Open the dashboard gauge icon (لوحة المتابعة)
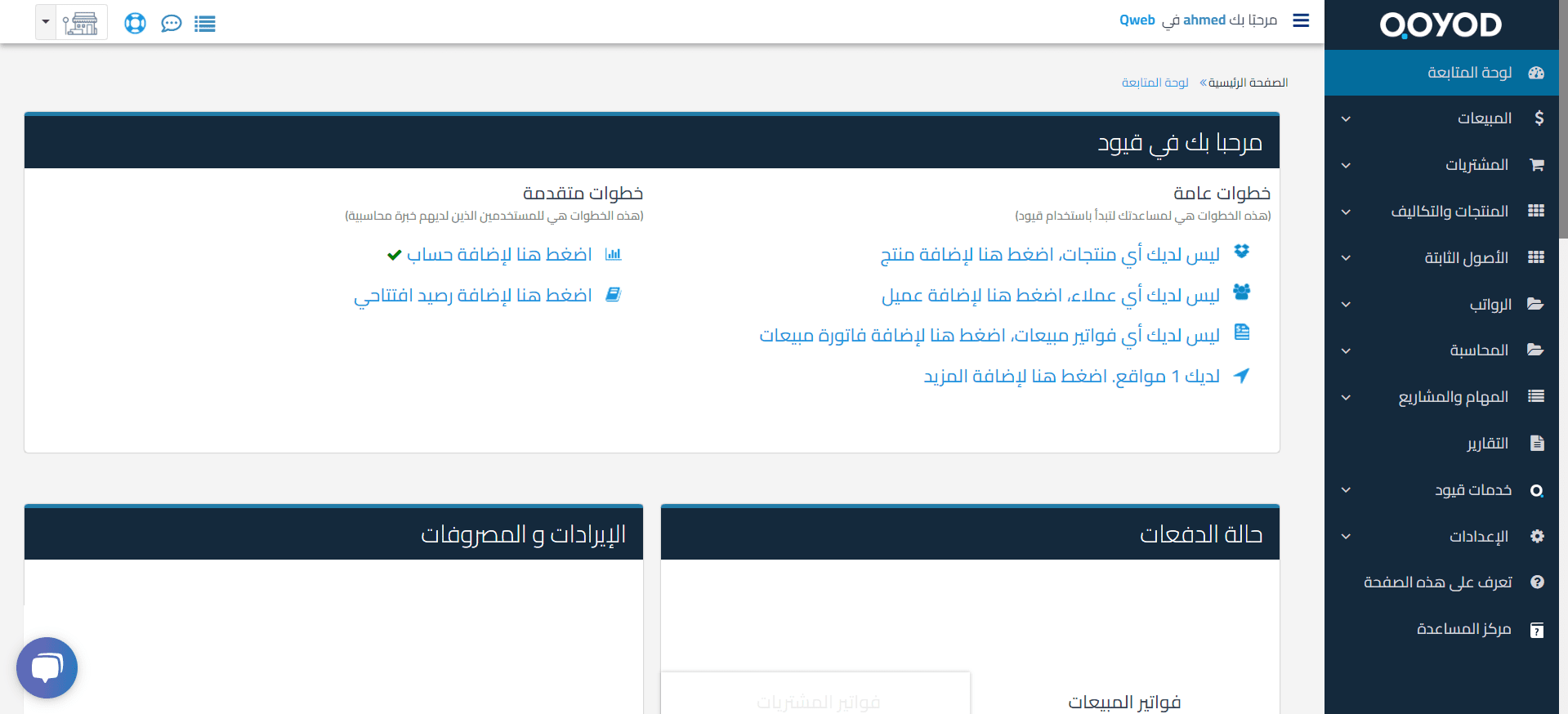 tap(1536, 73)
